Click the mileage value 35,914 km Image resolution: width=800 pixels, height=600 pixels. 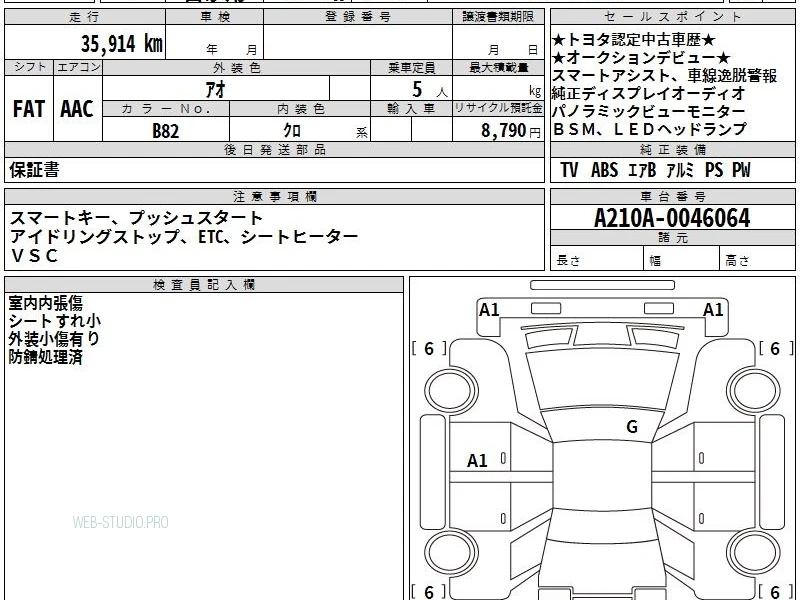[121, 44]
